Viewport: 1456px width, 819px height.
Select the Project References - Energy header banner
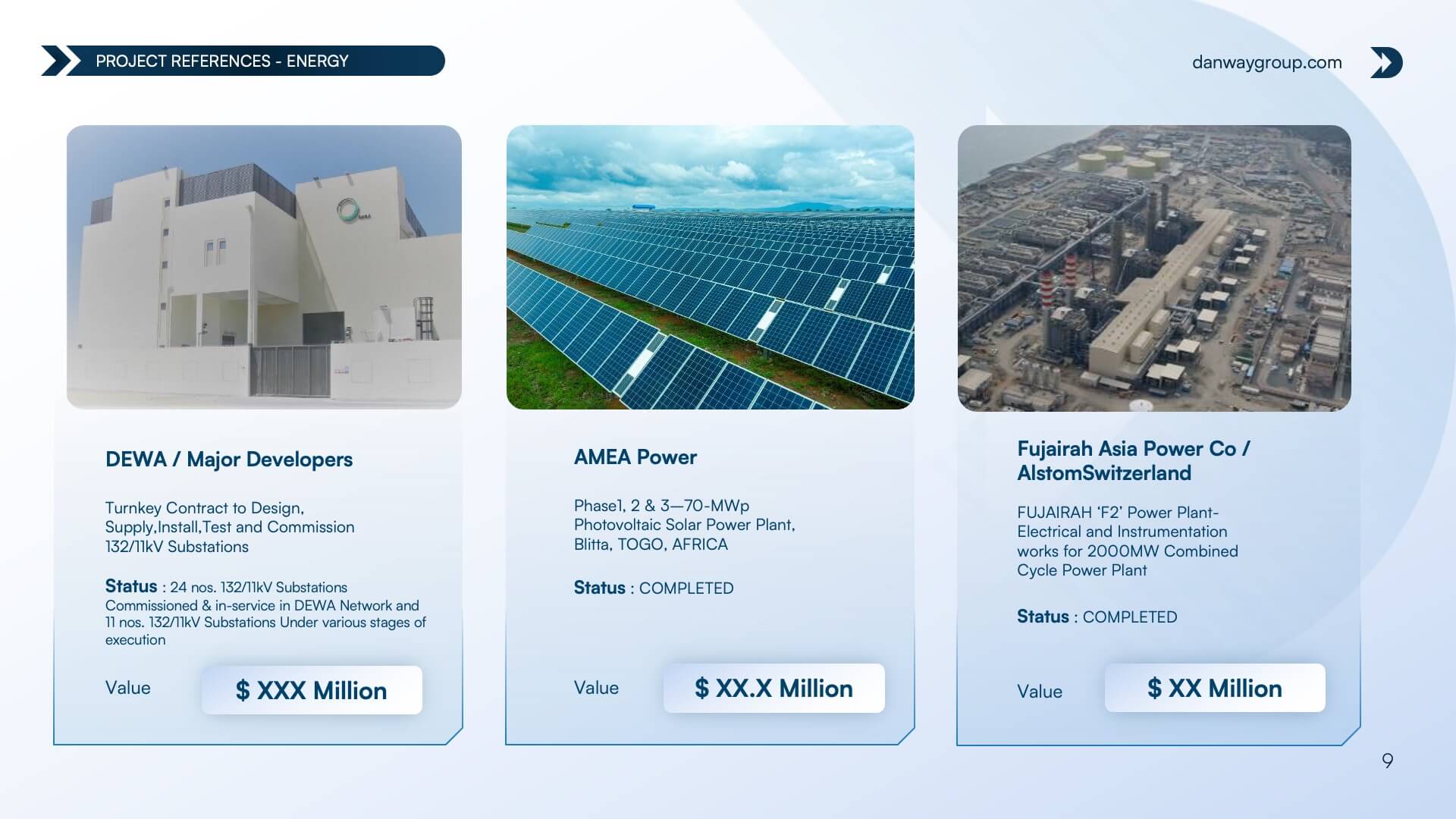coord(243,61)
